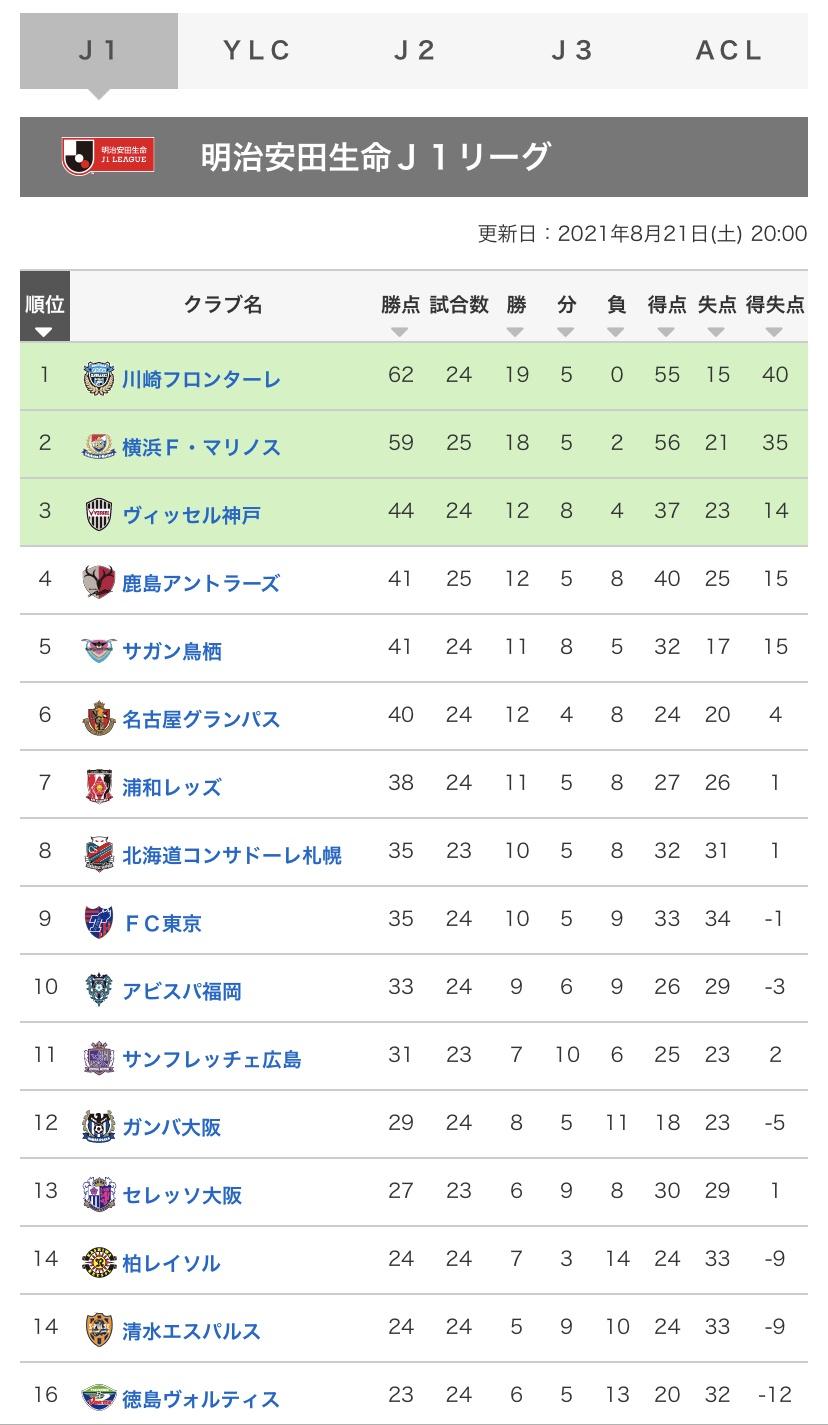Open 北海道コンサドーレ札幌 team link
Screen dimensions: 828x1425
232,855
